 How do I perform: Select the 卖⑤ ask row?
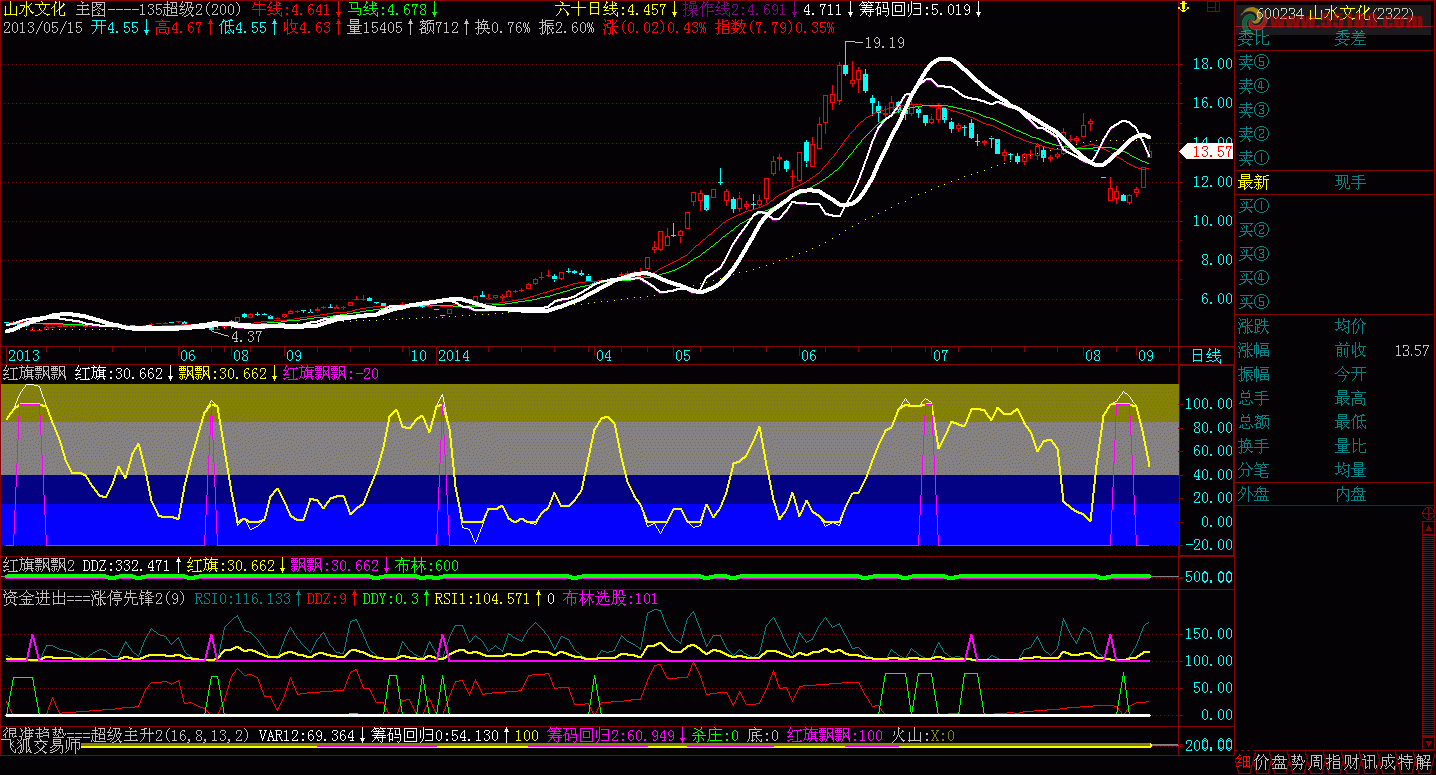[x=1335, y=62]
